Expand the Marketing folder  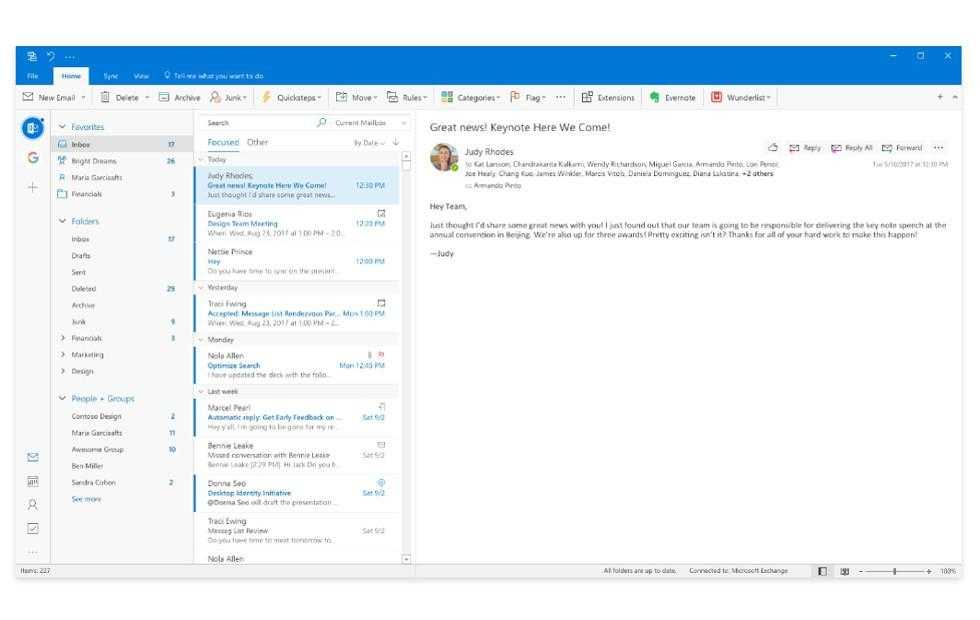pos(63,354)
